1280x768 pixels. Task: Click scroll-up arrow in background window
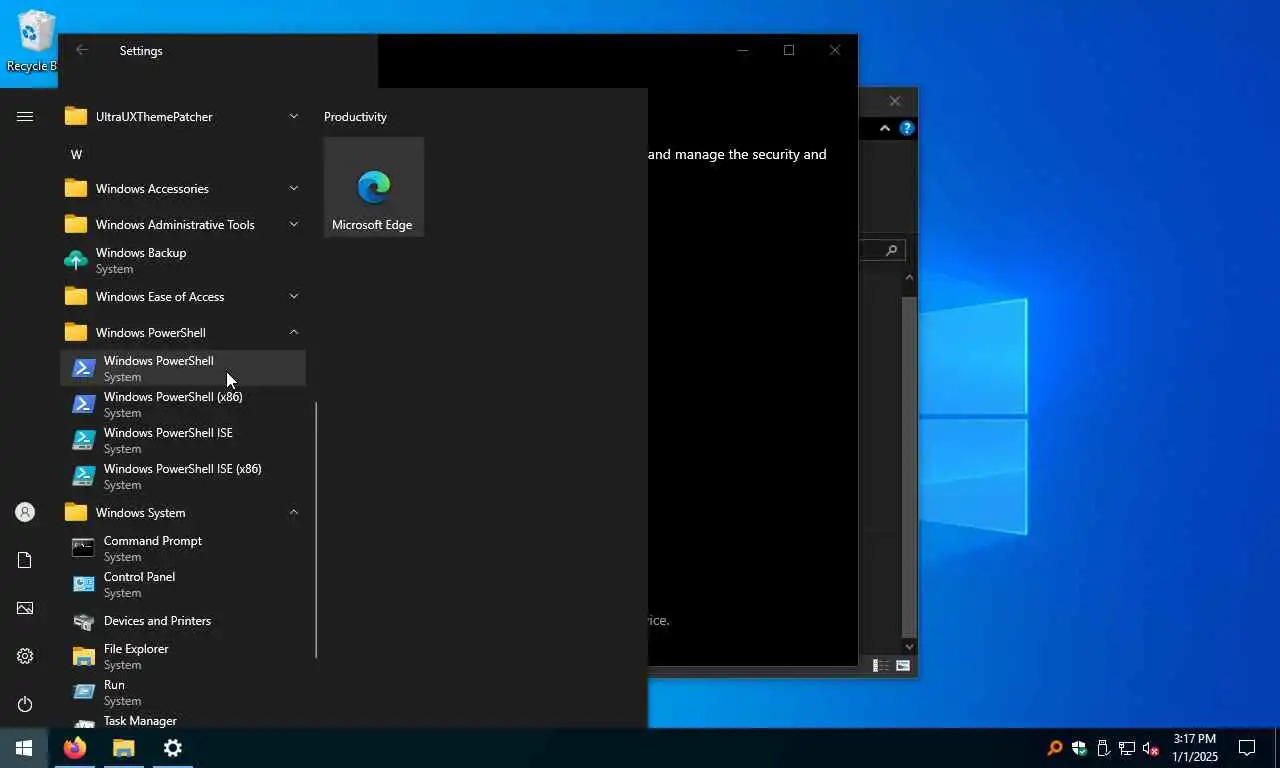[909, 277]
